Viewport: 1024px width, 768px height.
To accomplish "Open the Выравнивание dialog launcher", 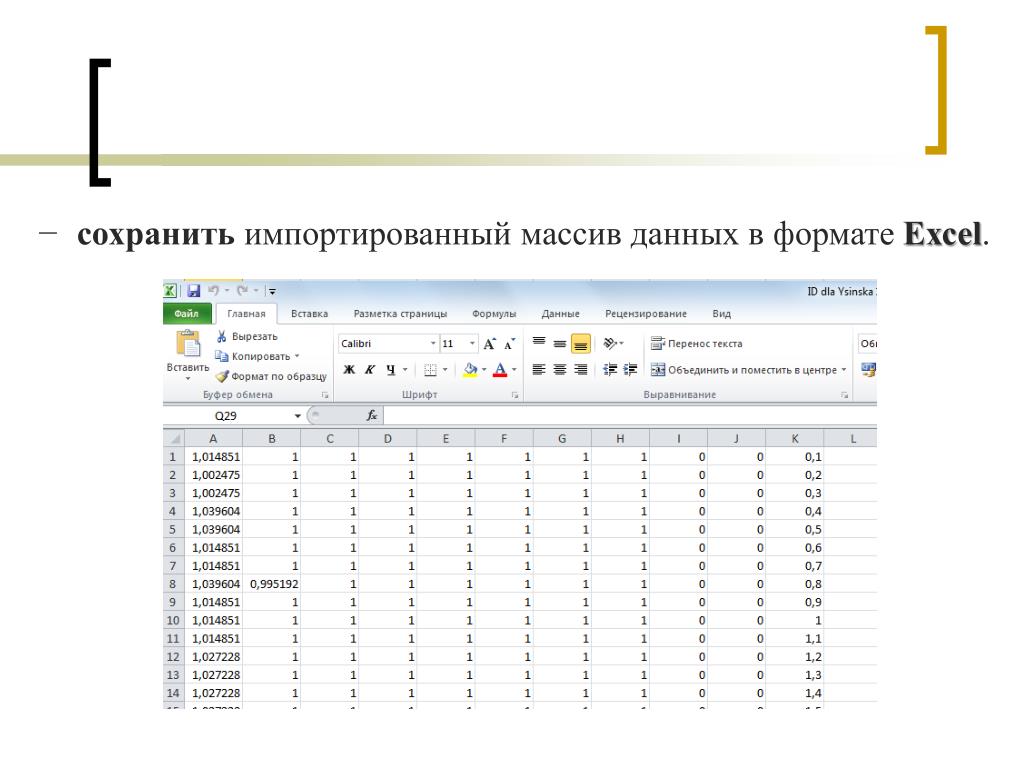I will pos(844,395).
